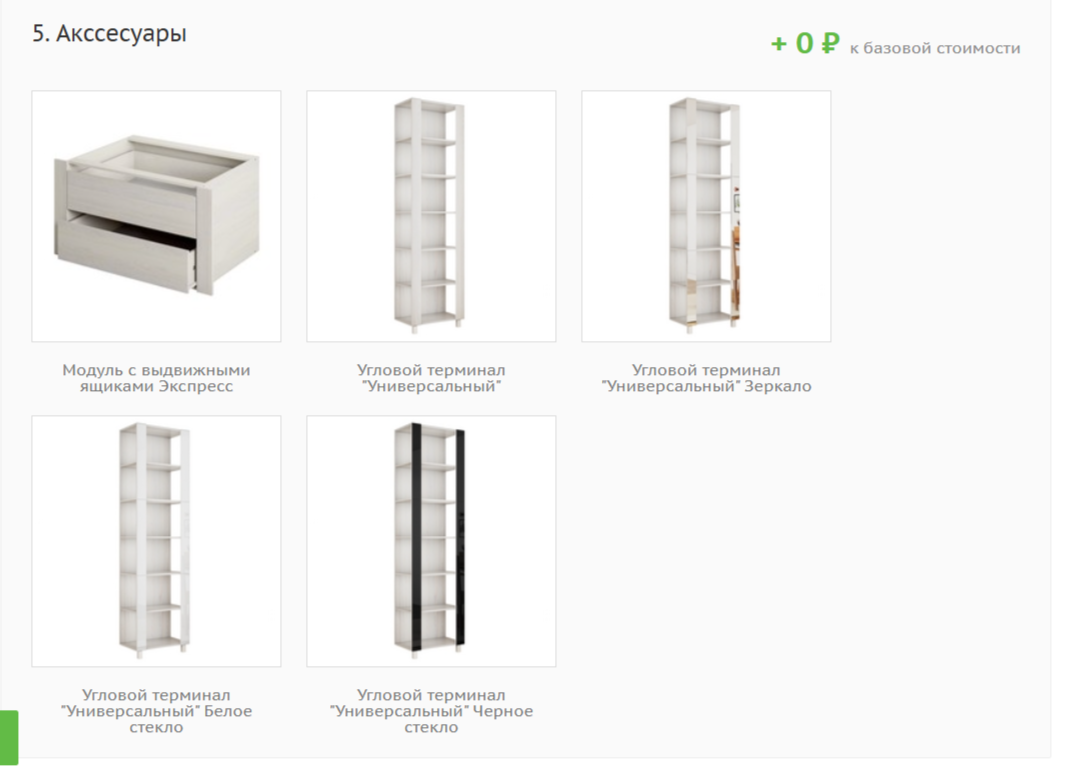Click the green ruble currency symbol
Image resolution: width=1070 pixels, height=771 pixels.
[830, 44]
